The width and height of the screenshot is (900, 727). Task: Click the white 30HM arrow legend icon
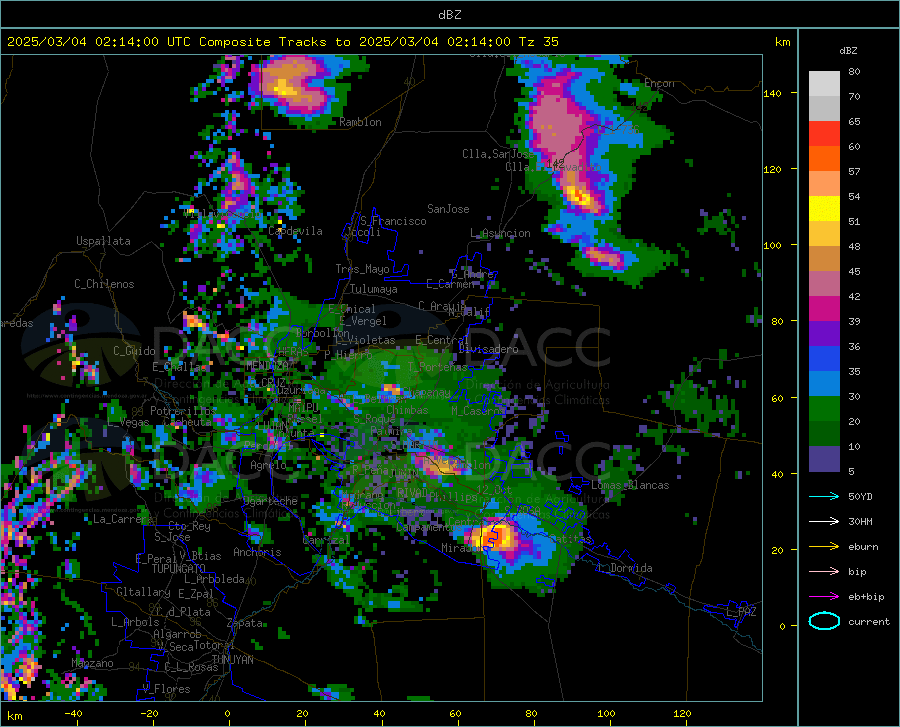coord(824,521)
